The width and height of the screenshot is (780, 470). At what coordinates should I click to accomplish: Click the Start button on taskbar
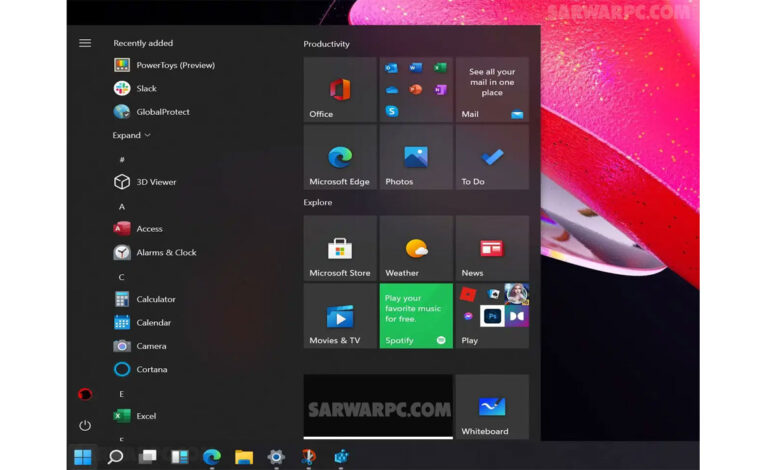point(83,457)
